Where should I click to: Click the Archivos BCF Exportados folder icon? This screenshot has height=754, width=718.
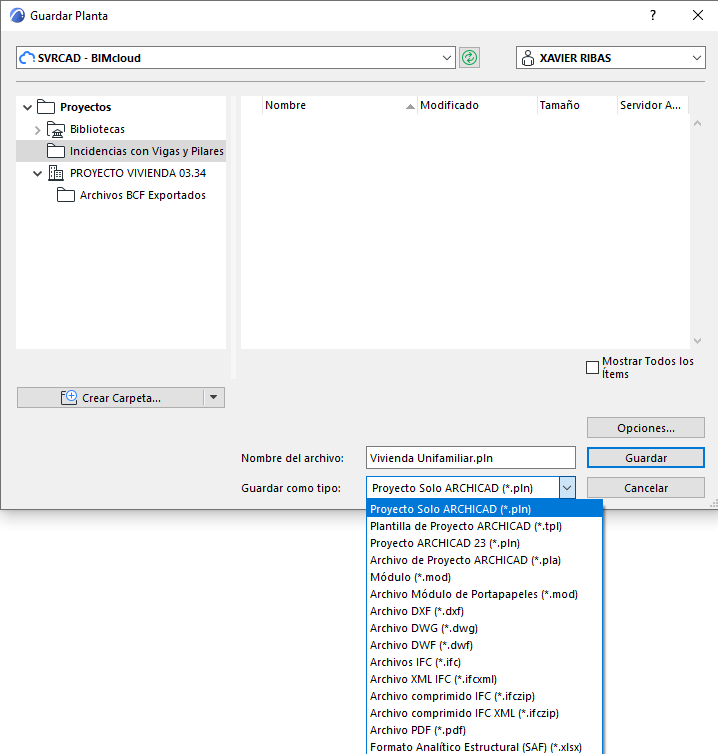(x=66, y=195)
